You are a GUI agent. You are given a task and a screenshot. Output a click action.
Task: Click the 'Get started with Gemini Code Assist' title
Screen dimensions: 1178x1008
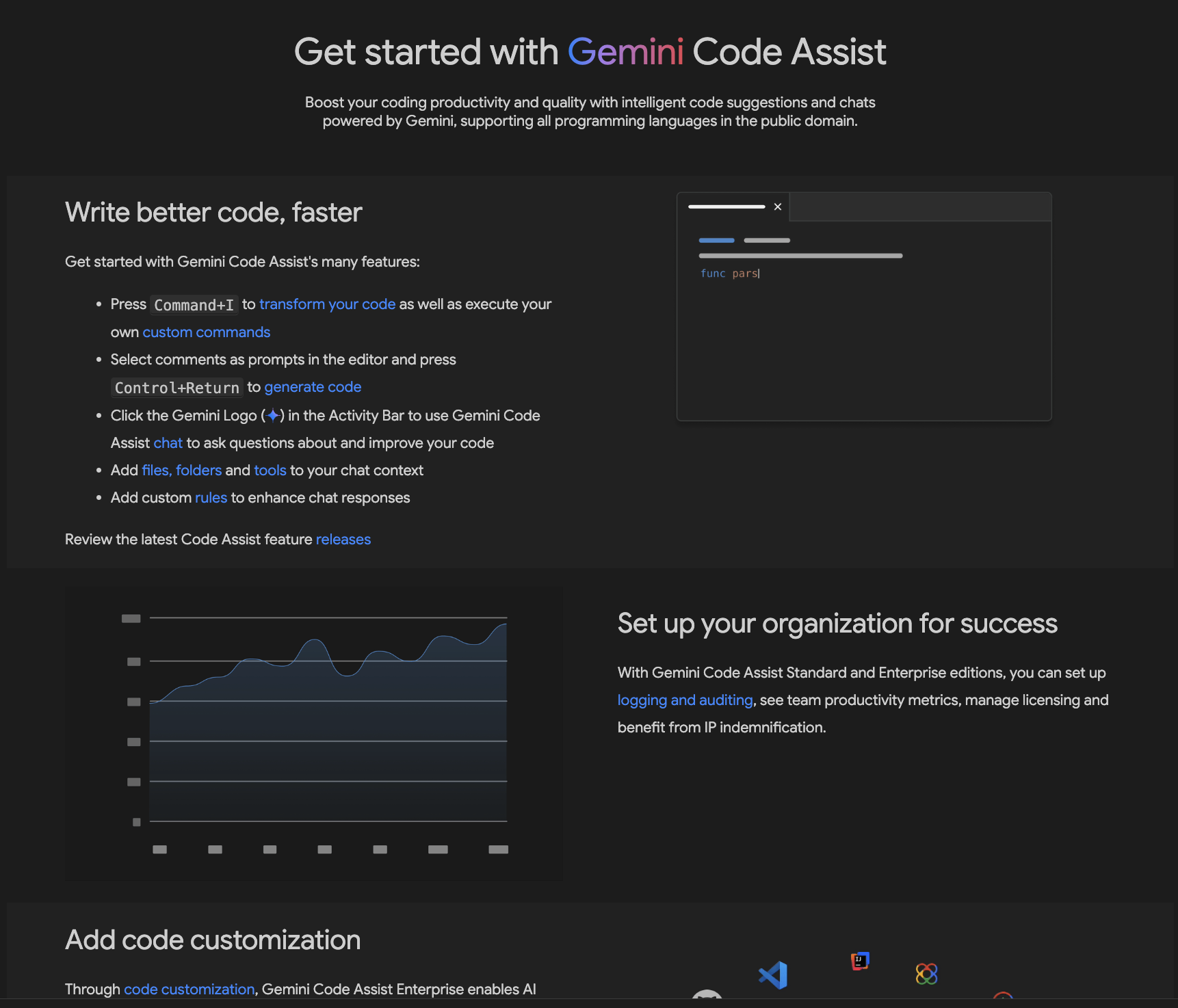point(590,52)
